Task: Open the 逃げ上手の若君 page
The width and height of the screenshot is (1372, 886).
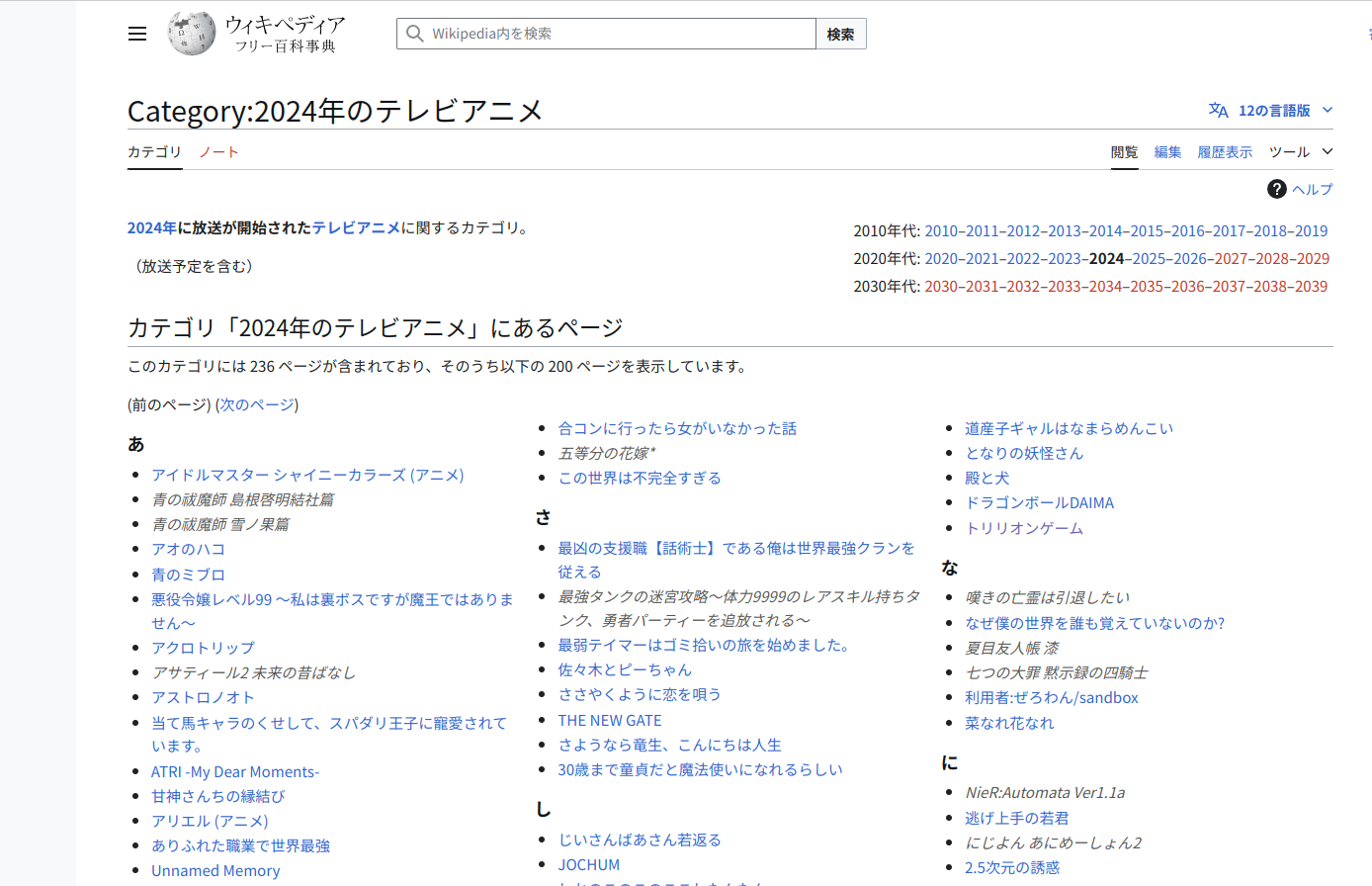Action: [x=1017, y=818]
